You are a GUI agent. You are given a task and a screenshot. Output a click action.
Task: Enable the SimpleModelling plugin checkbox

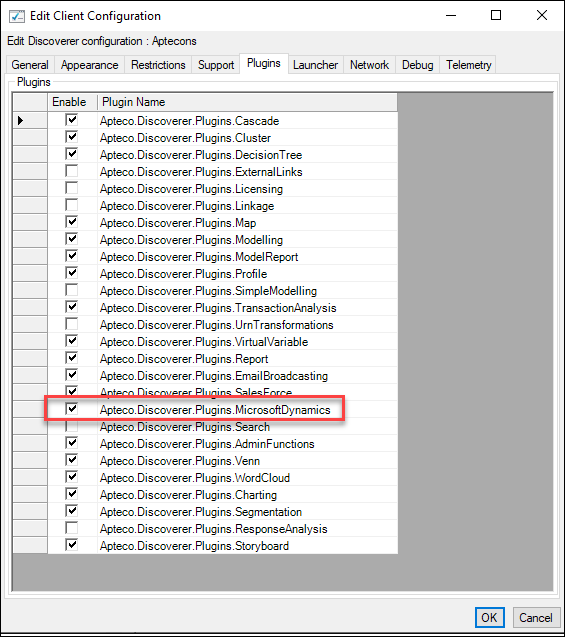point(72,290)
